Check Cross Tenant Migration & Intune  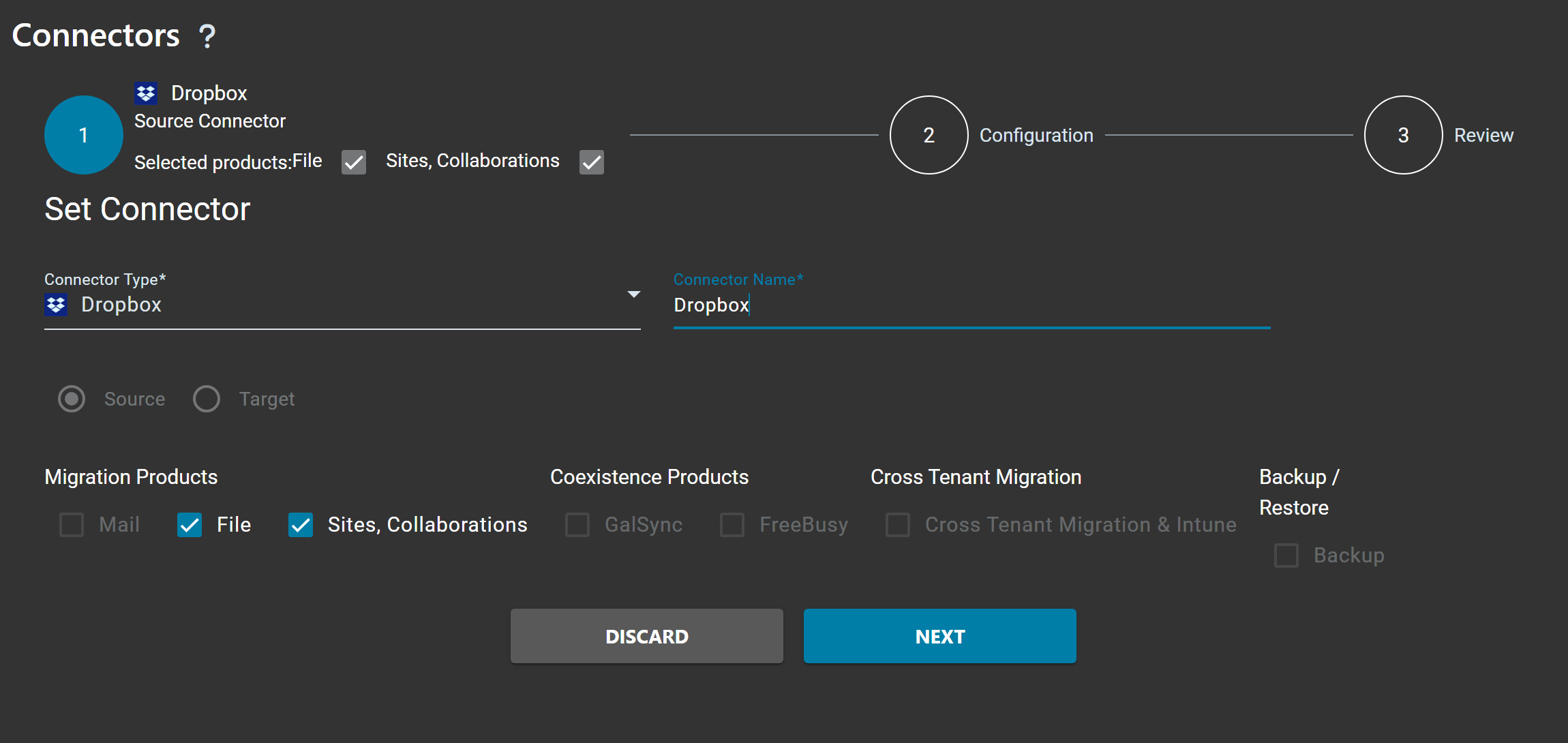898,525
